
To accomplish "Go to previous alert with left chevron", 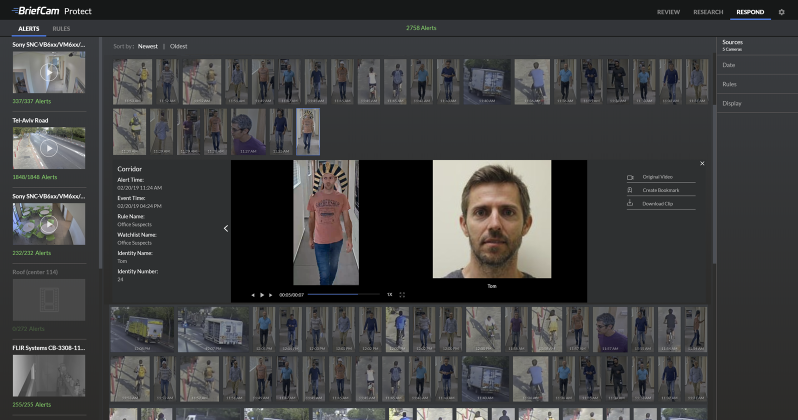I will pos(226,229).
